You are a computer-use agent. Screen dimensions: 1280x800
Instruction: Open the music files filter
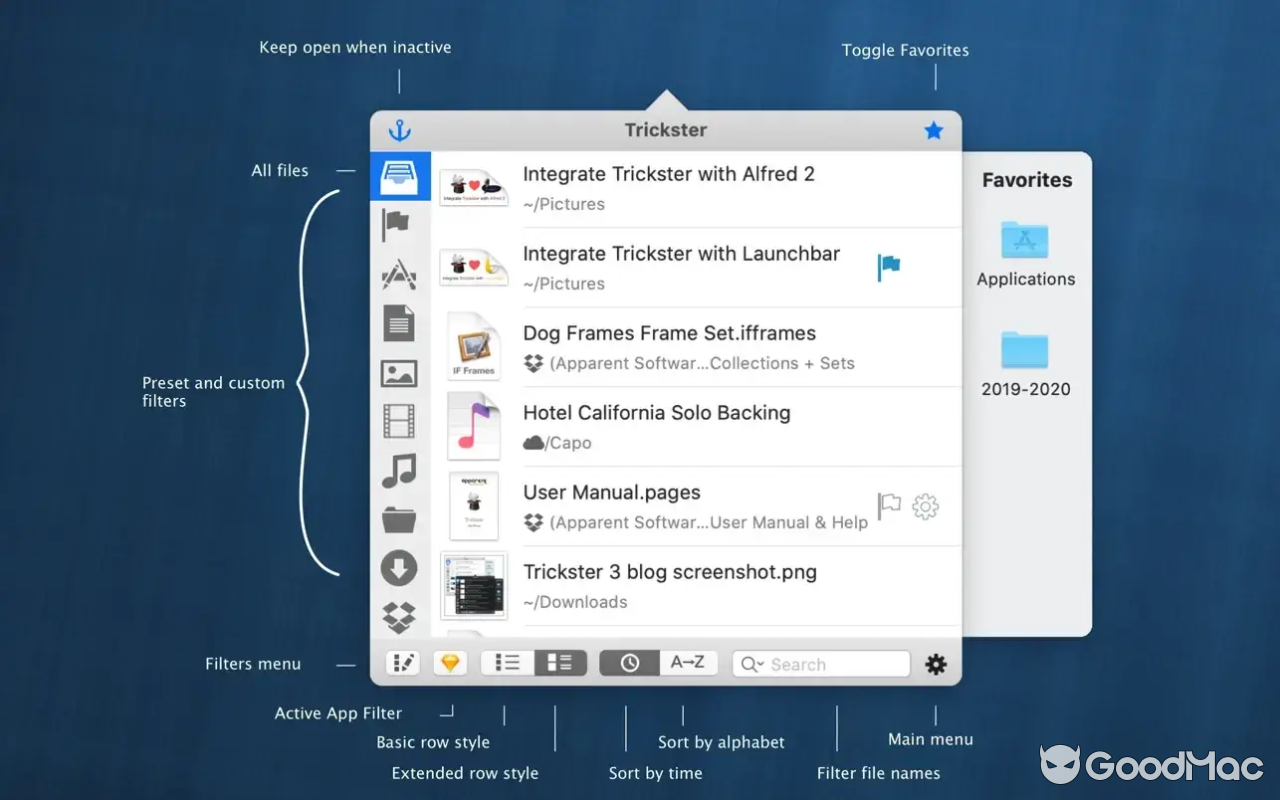point(399,470)
